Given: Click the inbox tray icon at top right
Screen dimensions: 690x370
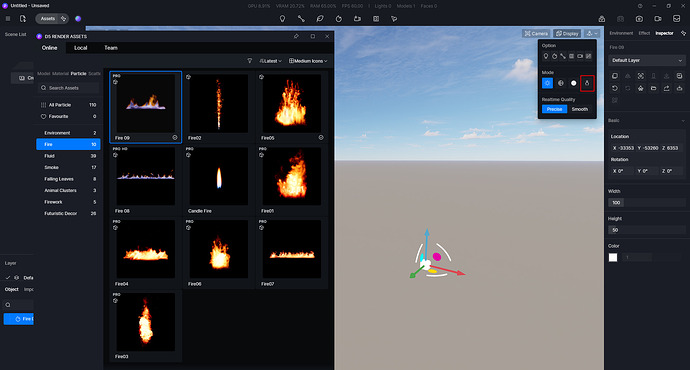Looking at the screenshot, I should pos(676,19).
